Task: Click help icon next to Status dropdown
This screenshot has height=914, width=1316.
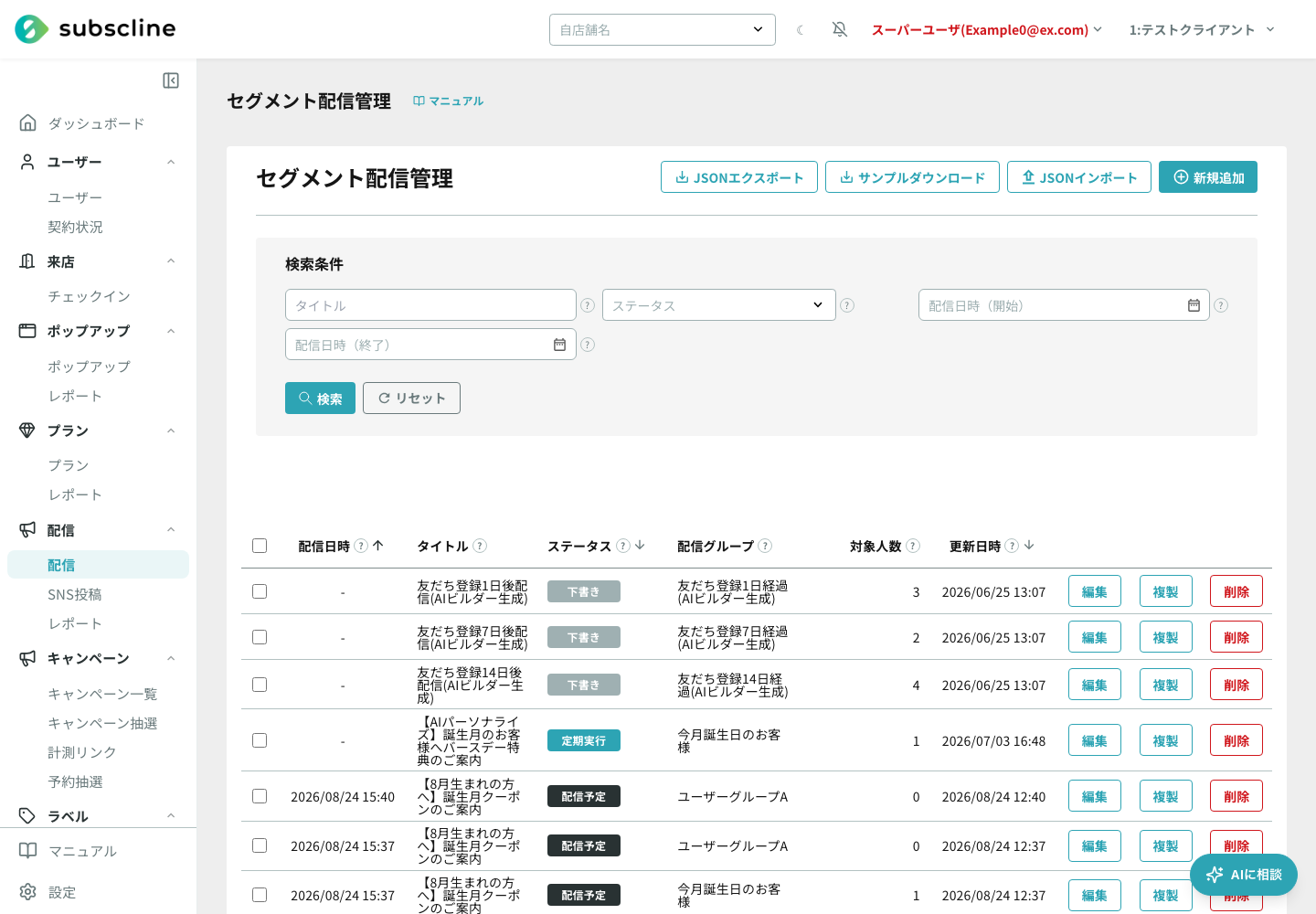Action: click(x=847, y=305)
